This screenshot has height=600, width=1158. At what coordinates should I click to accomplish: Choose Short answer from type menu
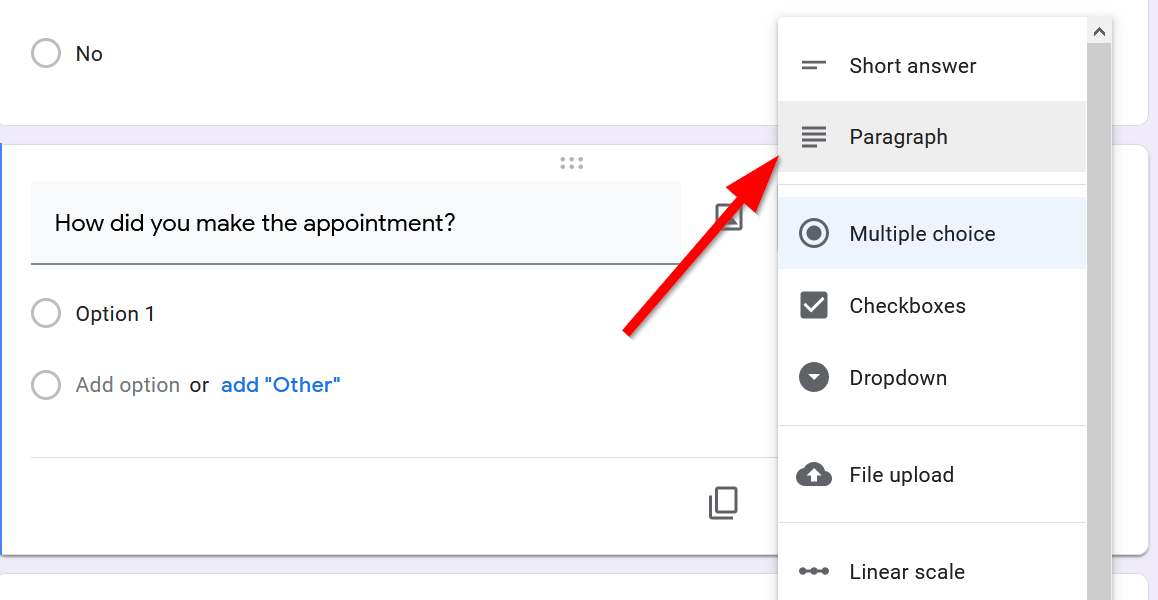pyautogui.click(x=912, y=66)
